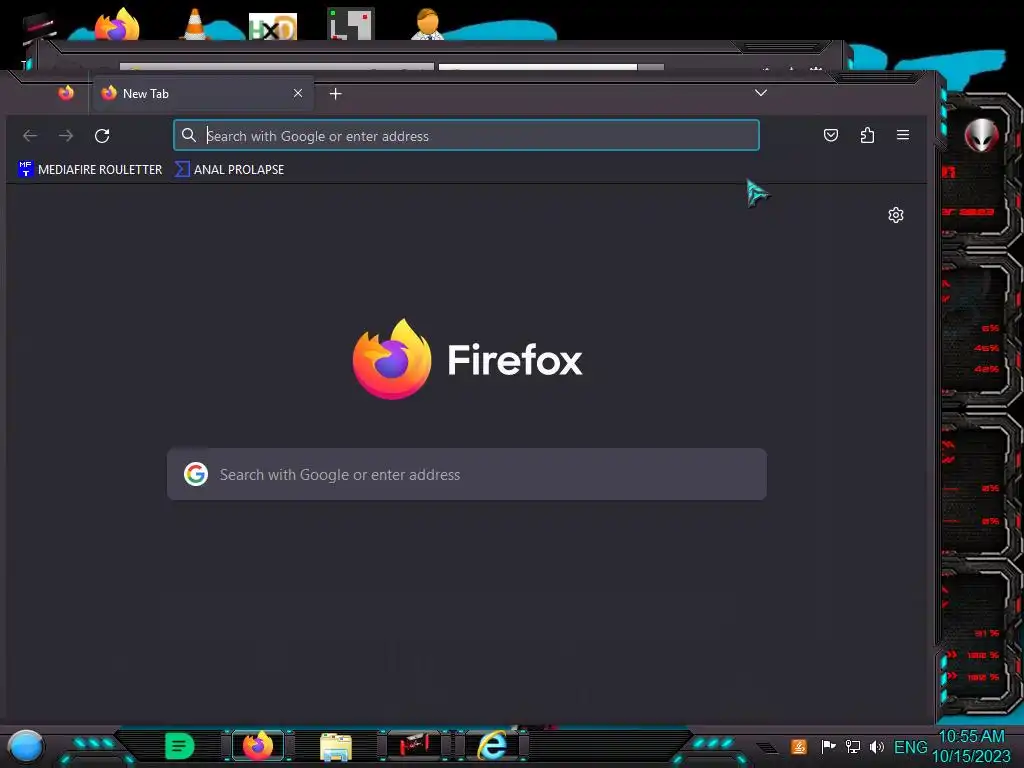The height and width of the screenshot is (768, 1024).
Task: Open a new tab with plus button
Action: pos(336,94)
